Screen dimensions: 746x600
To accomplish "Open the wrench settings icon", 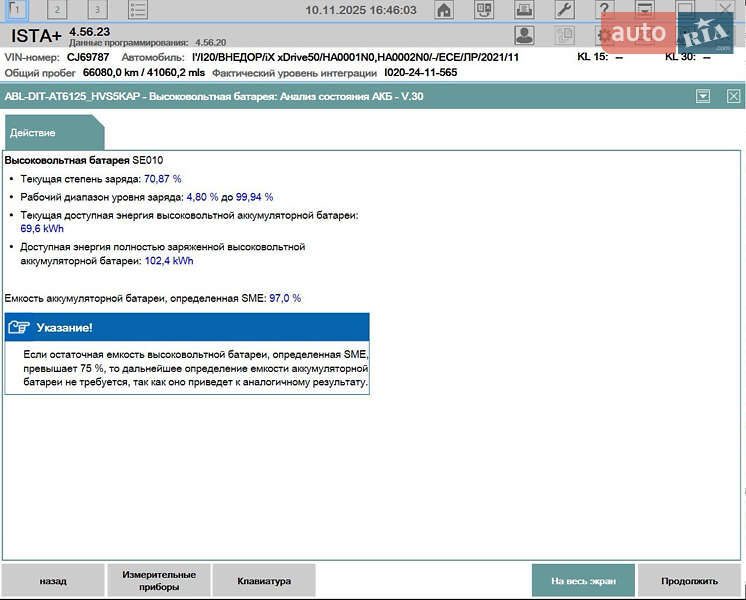I will pyautogui.click(x=564, y=10).
